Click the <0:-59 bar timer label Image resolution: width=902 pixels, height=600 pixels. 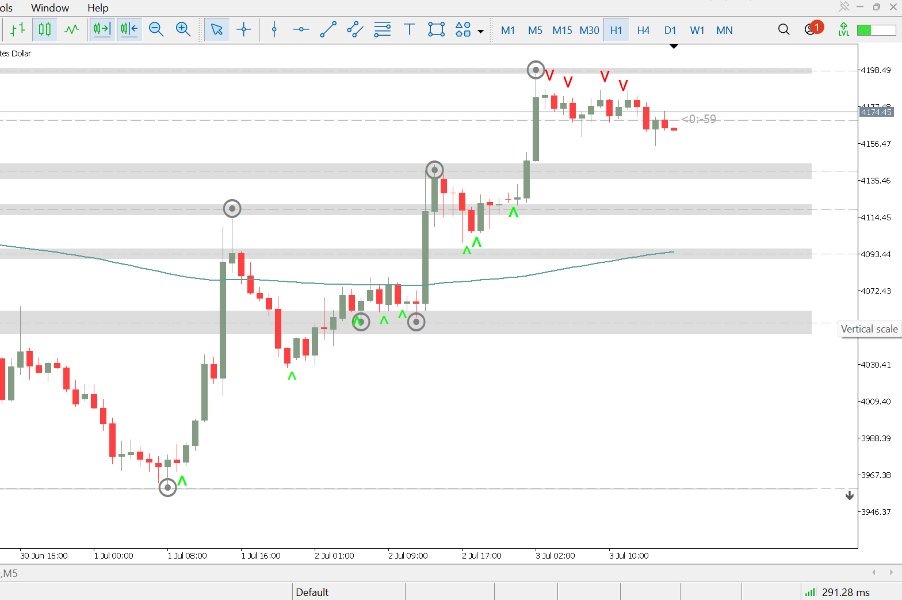pyautogui.click(x=699, y=119)
